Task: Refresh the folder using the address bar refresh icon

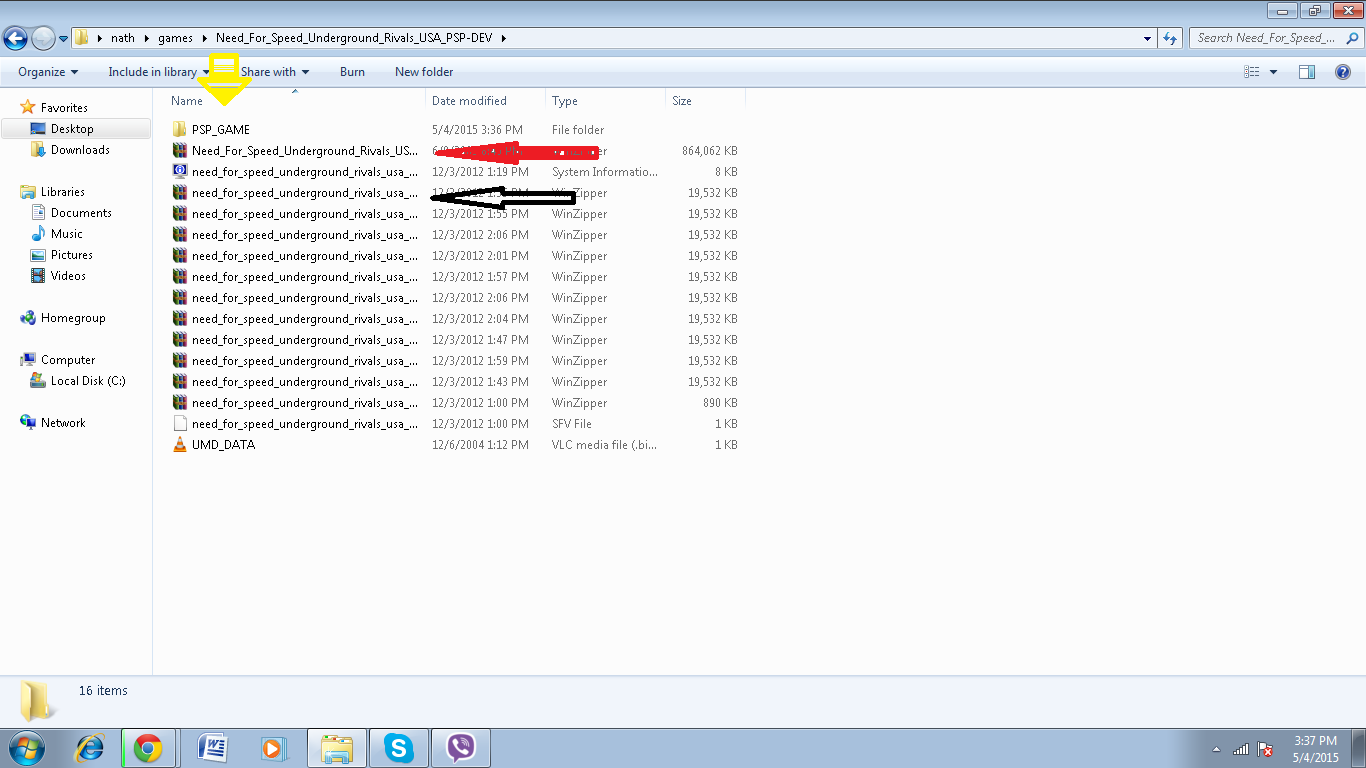Action: (x=1170, y=38)
